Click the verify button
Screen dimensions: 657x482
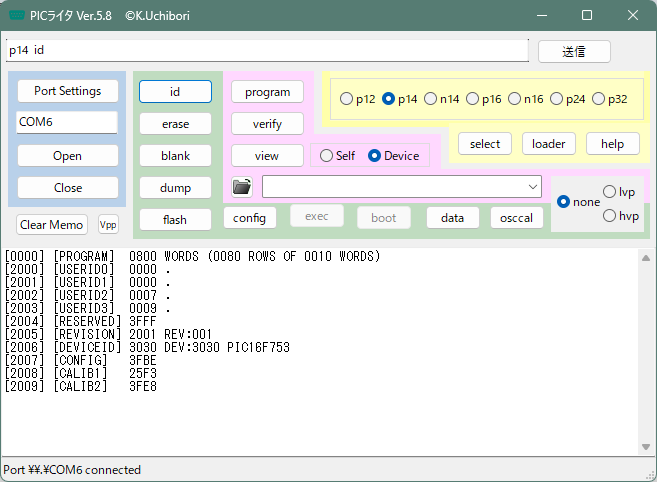[267, 124]
